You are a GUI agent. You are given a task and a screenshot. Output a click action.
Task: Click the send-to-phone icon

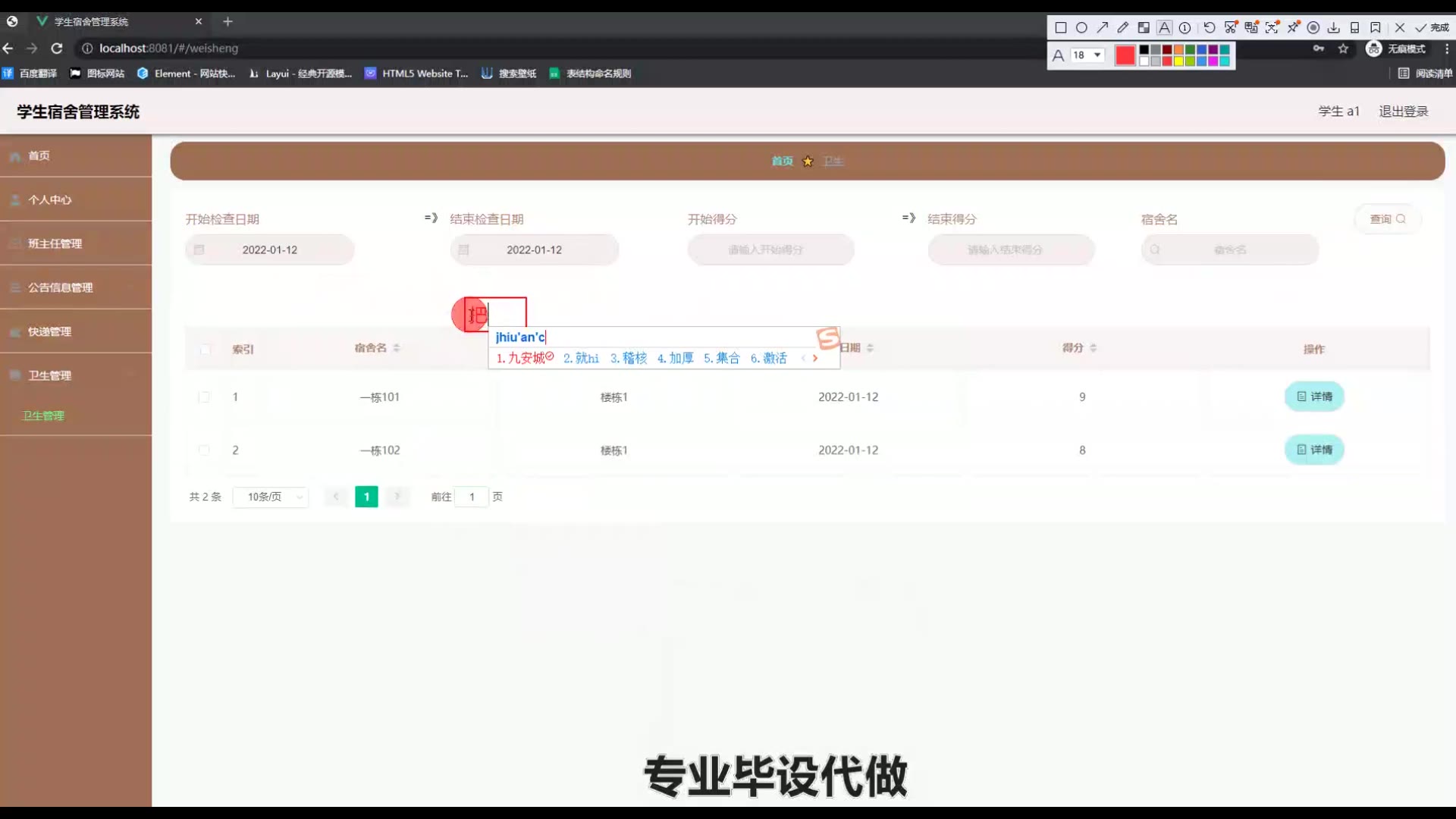(1354, 28)
